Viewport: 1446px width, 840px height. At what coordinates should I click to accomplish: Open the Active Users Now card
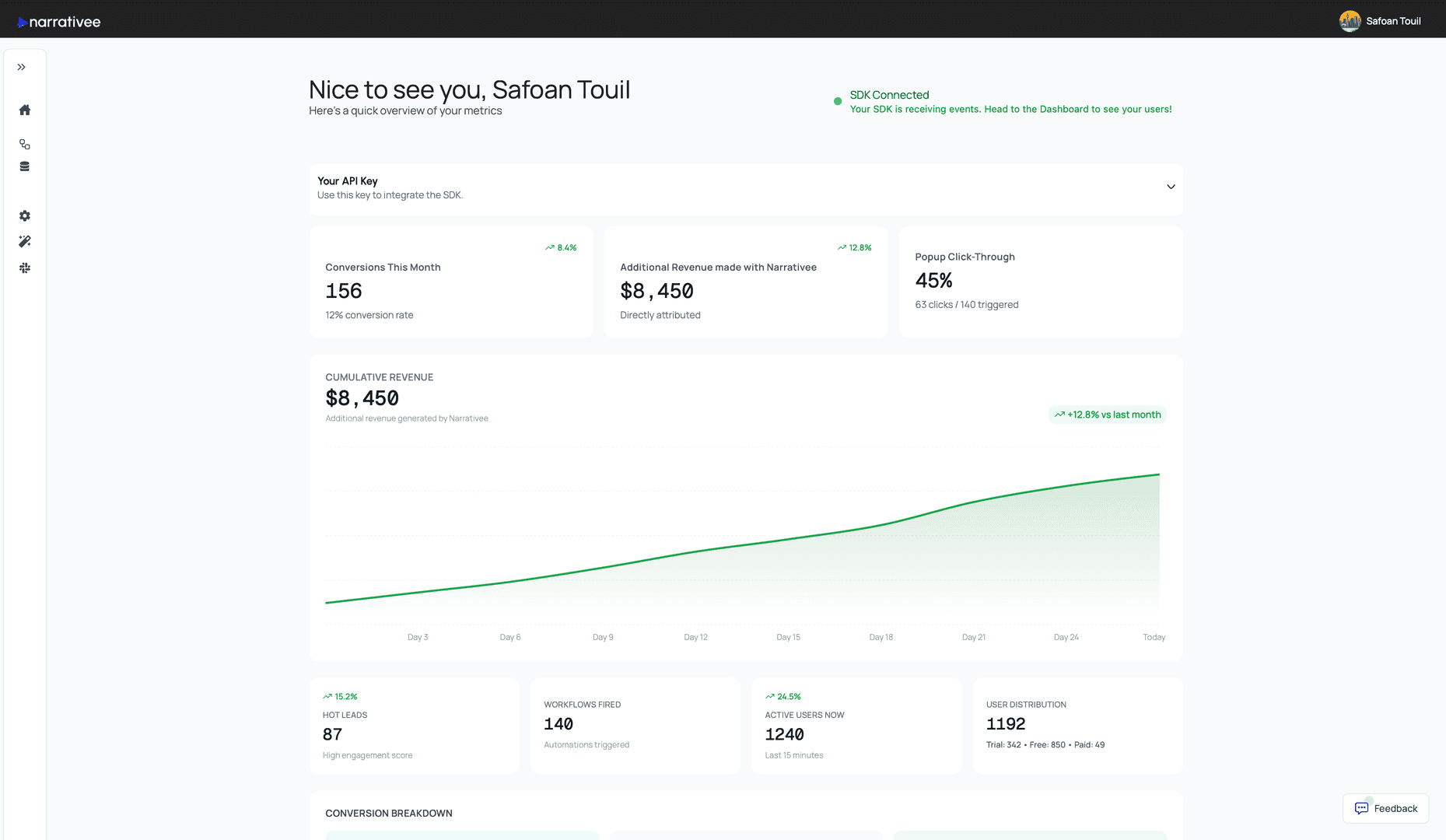[x=856, y=726]
